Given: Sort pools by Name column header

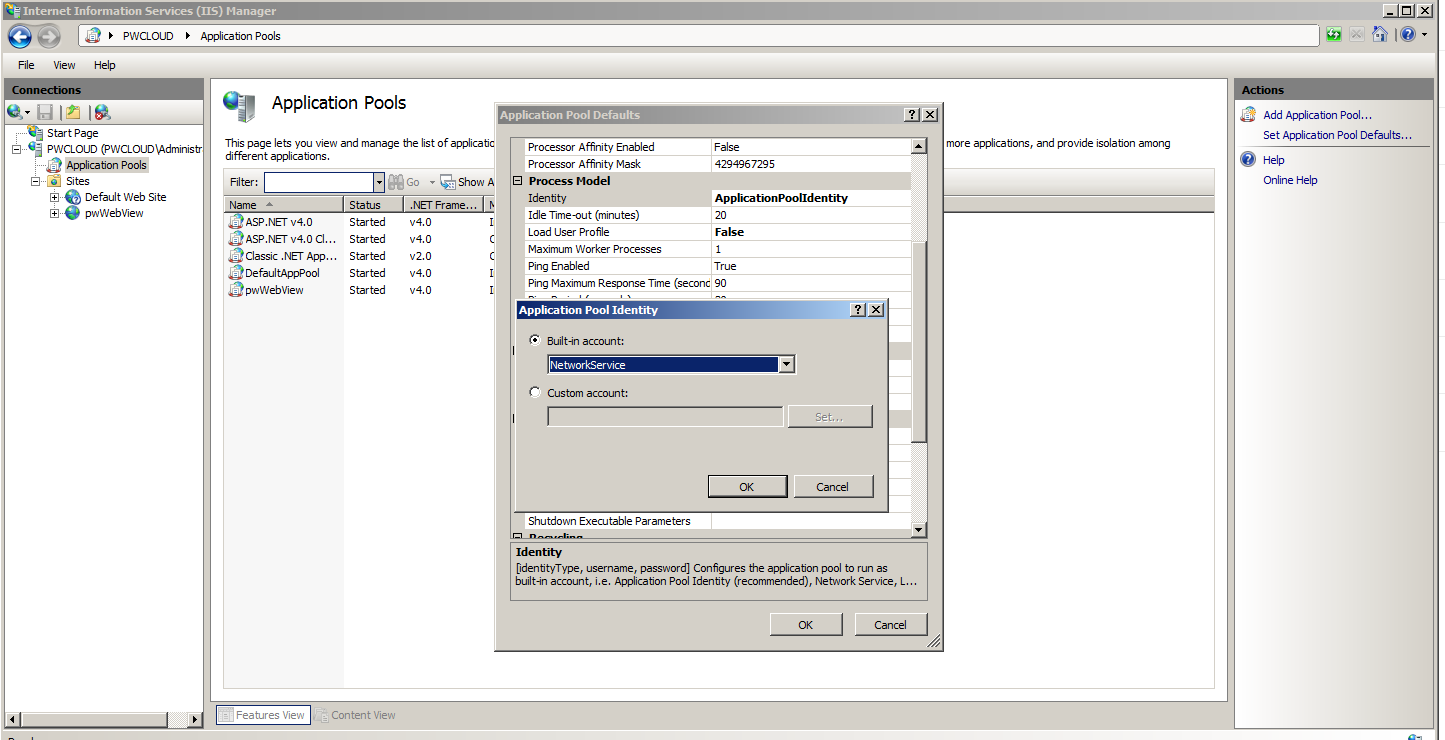Looking at the screenshot, I should tap(285, 204).
